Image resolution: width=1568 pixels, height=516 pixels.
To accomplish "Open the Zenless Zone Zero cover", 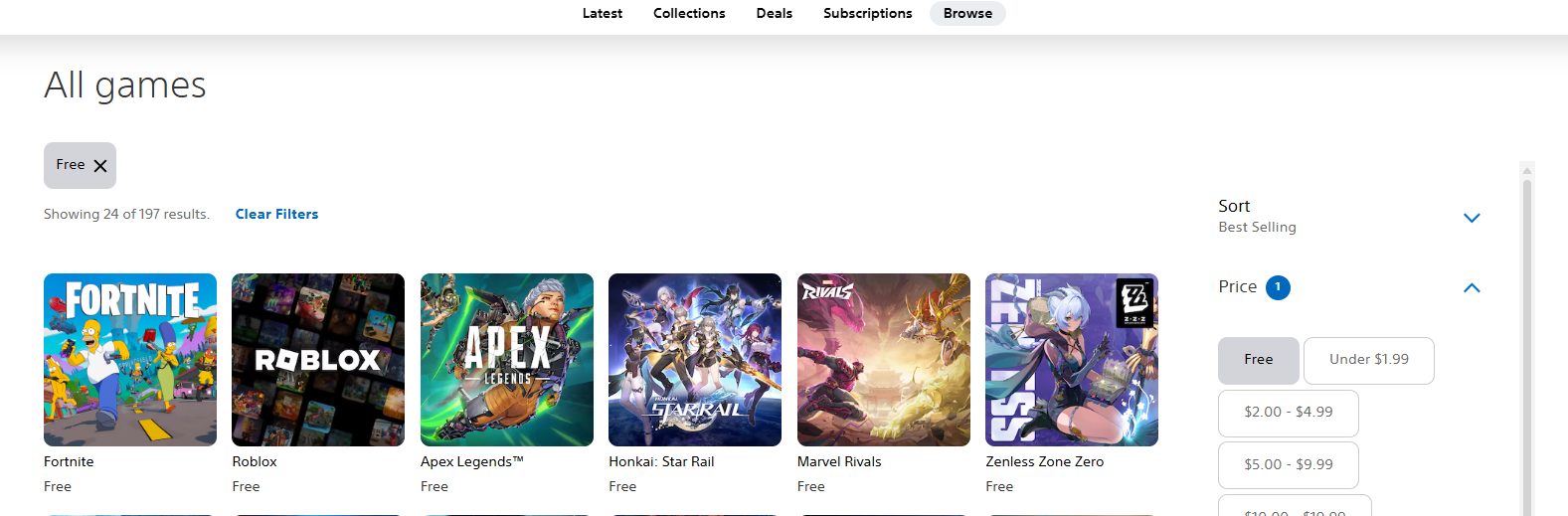I will pos(1072,360).
